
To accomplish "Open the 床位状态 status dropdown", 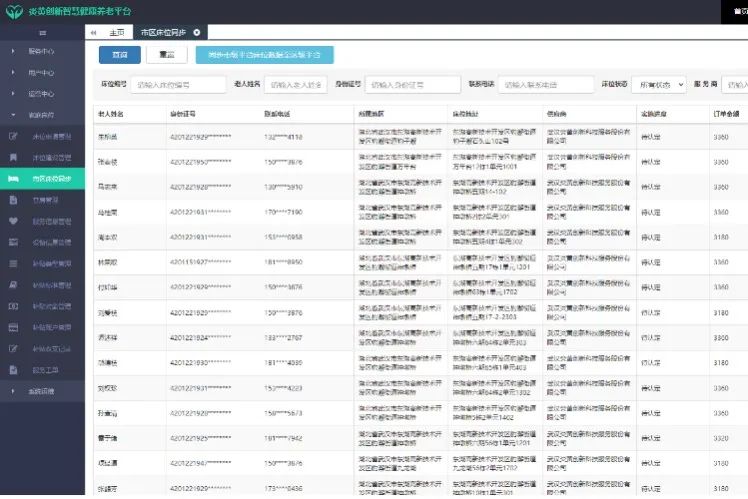I will (x=658, y=85).
